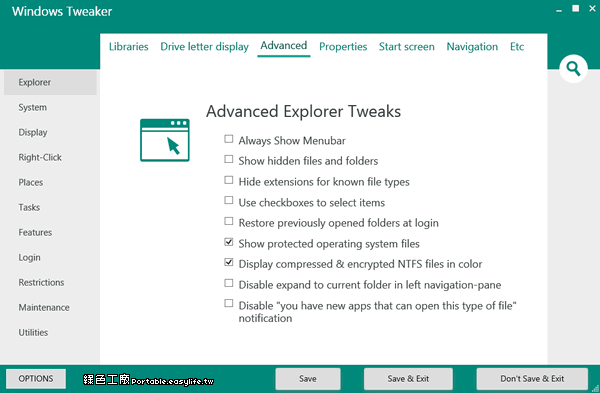This screenshot has height=393, width=600.
Task: Enable Use checkboxes to select items
Action: pyautogui.click(x=228, y=200)
